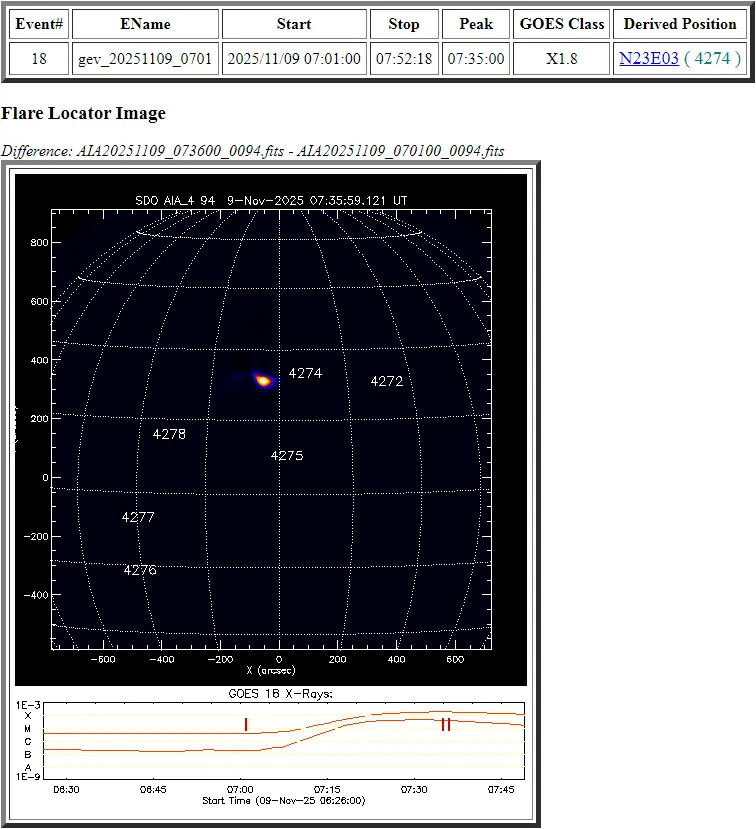The width and height of the screenshot is (756, 829).
Task: Select active region label 4272 on the disk
Action: [x=386, y=381]
